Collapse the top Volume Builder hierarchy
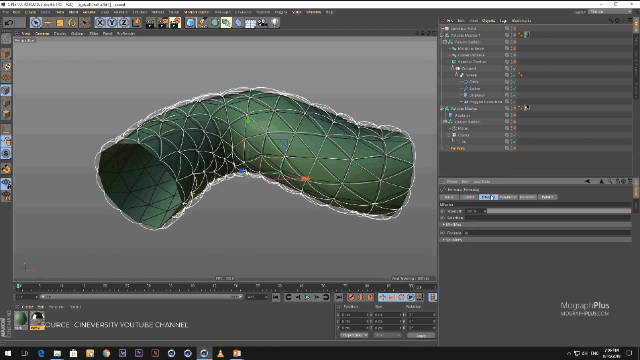The width and height of the screenshot is (640, 360). [x=445, y=42]
